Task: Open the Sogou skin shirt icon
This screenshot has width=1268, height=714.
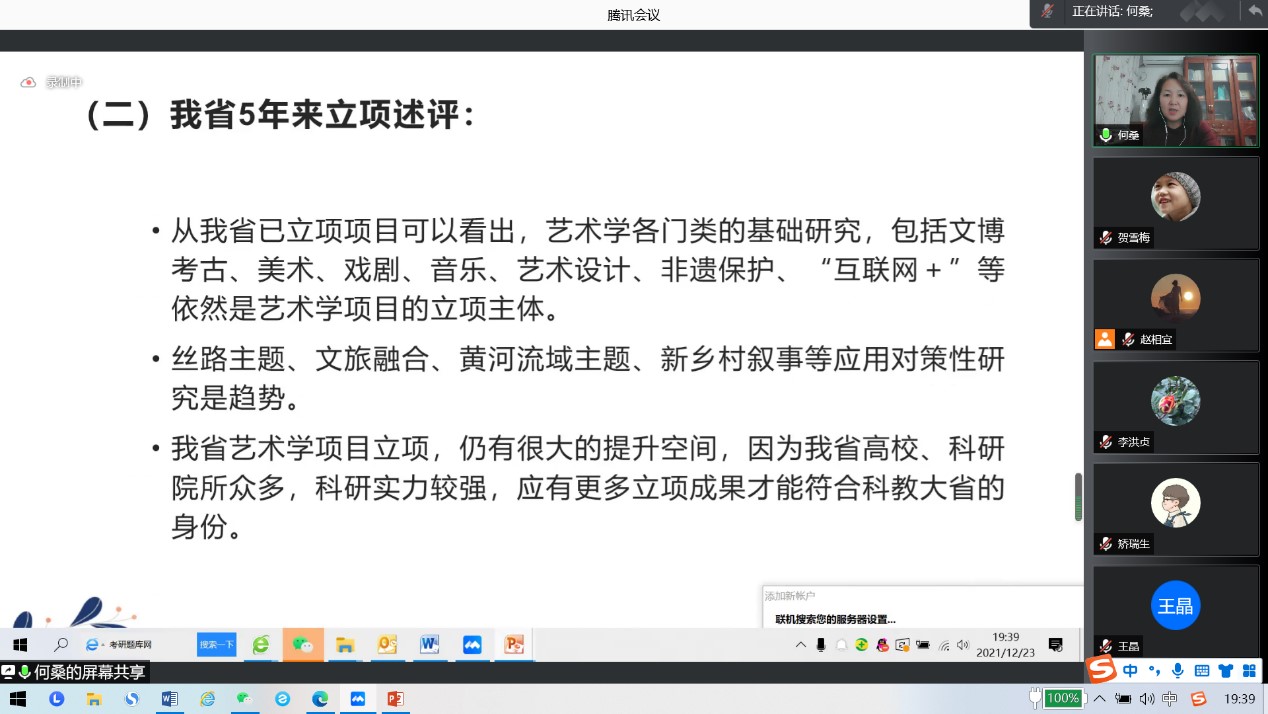Action: point(1225,671)
